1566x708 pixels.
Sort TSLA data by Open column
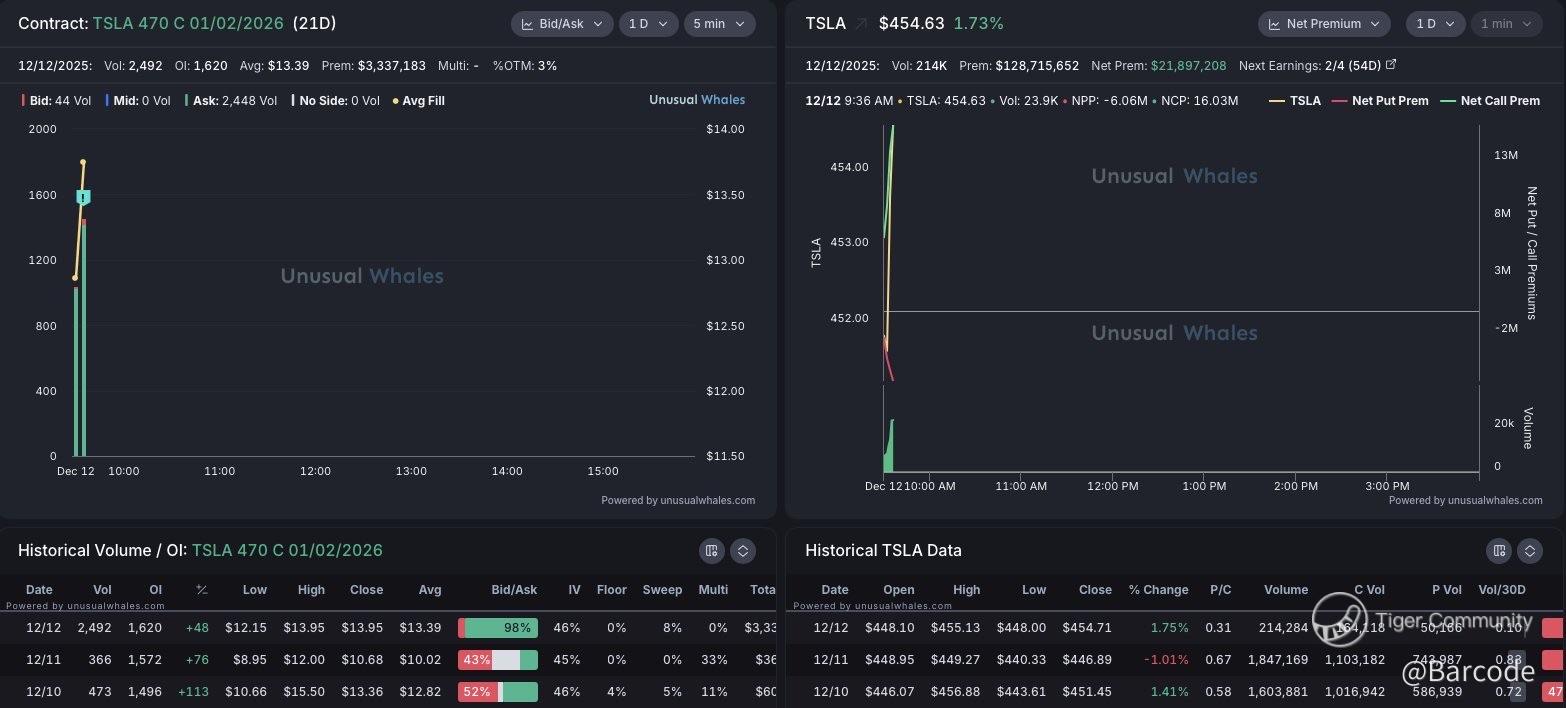click(x=899, y=590)
